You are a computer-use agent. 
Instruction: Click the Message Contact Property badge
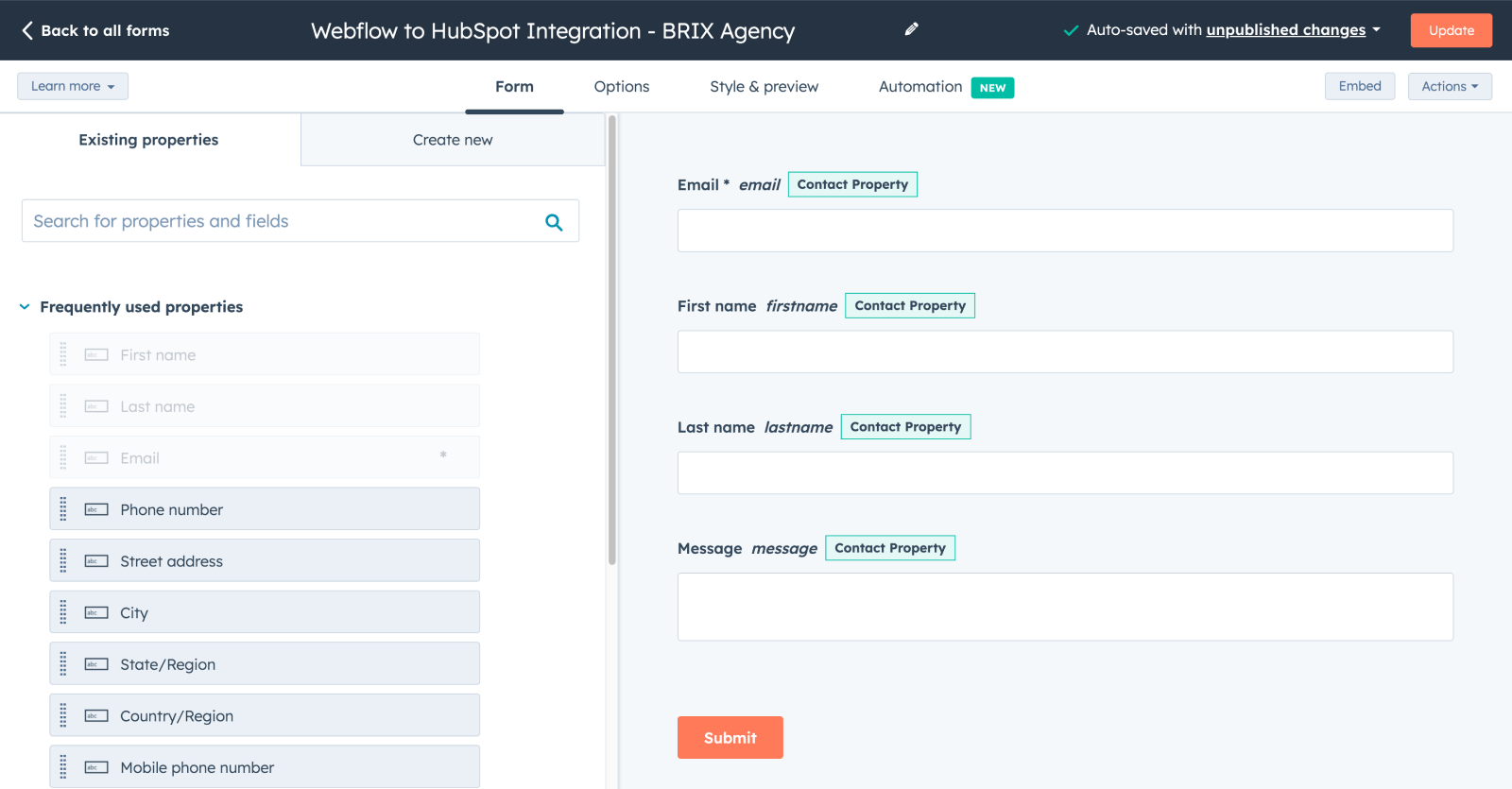(890, 548)
